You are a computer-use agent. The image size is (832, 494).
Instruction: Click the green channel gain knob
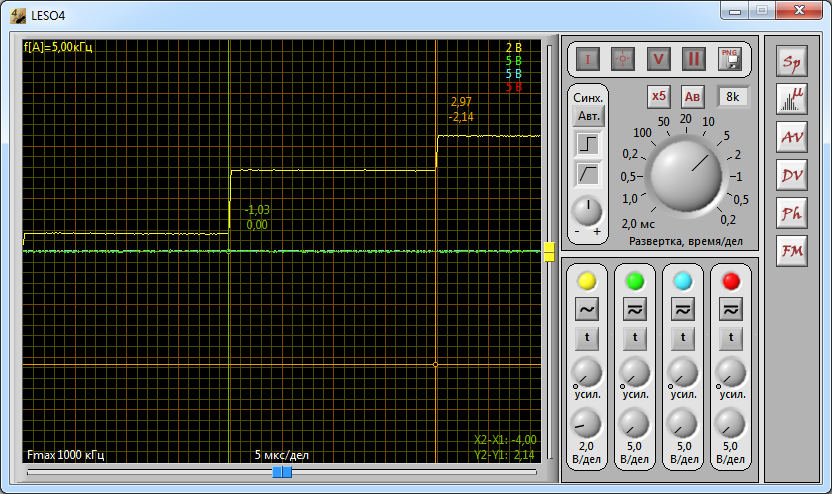[x=634, y=373]
